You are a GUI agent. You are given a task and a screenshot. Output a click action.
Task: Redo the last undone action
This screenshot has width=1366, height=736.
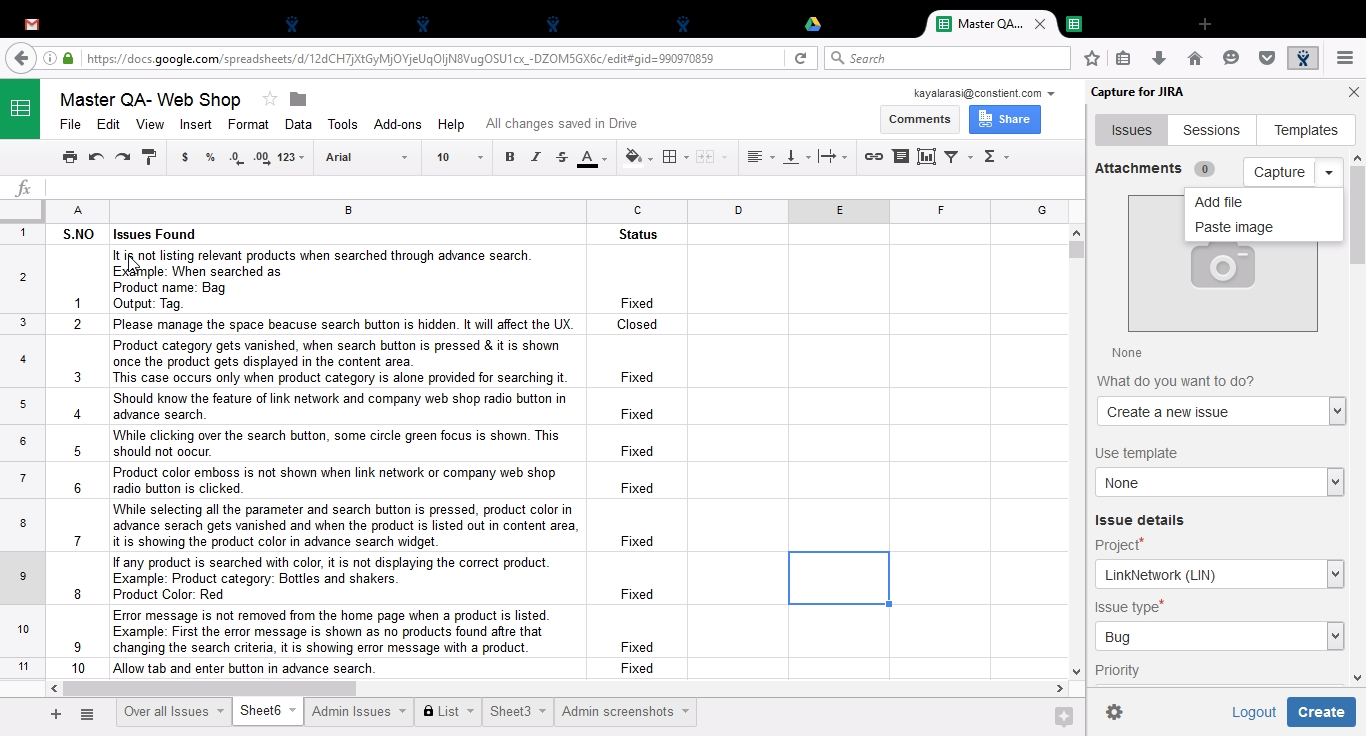[122, 157]
